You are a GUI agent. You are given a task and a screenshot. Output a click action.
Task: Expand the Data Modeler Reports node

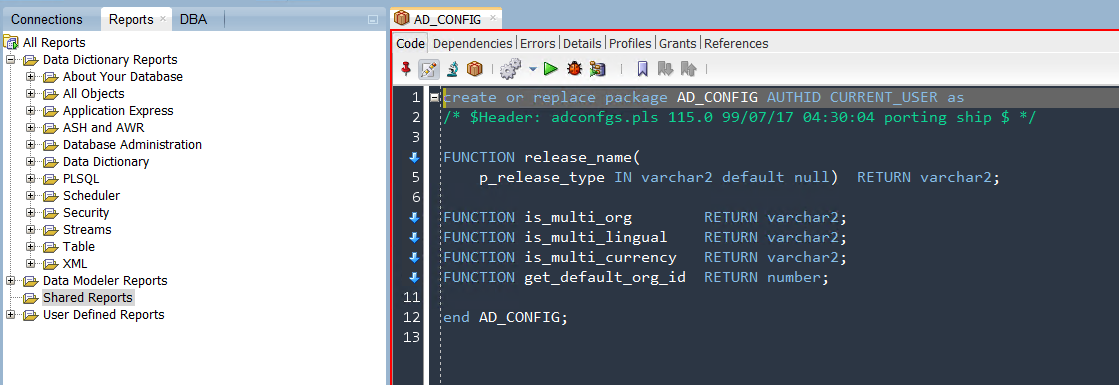(x=10, y=281)
